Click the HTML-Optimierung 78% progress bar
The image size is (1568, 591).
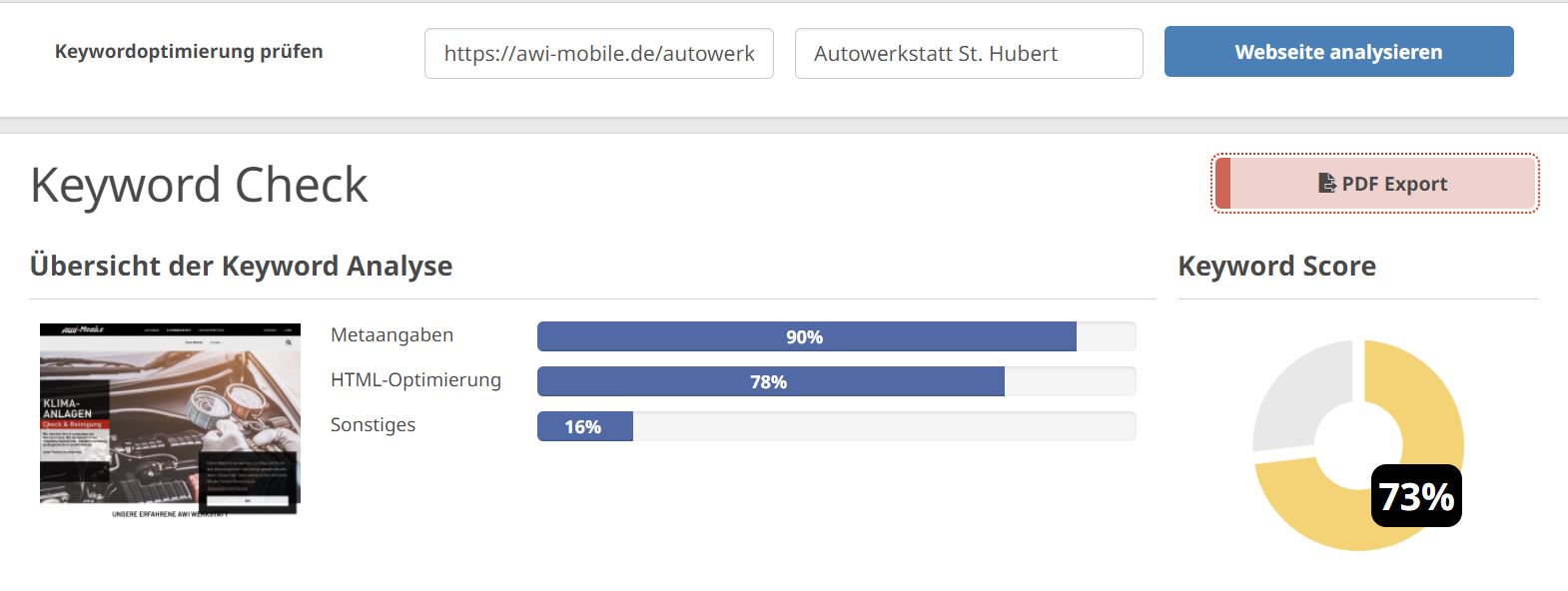836,381
